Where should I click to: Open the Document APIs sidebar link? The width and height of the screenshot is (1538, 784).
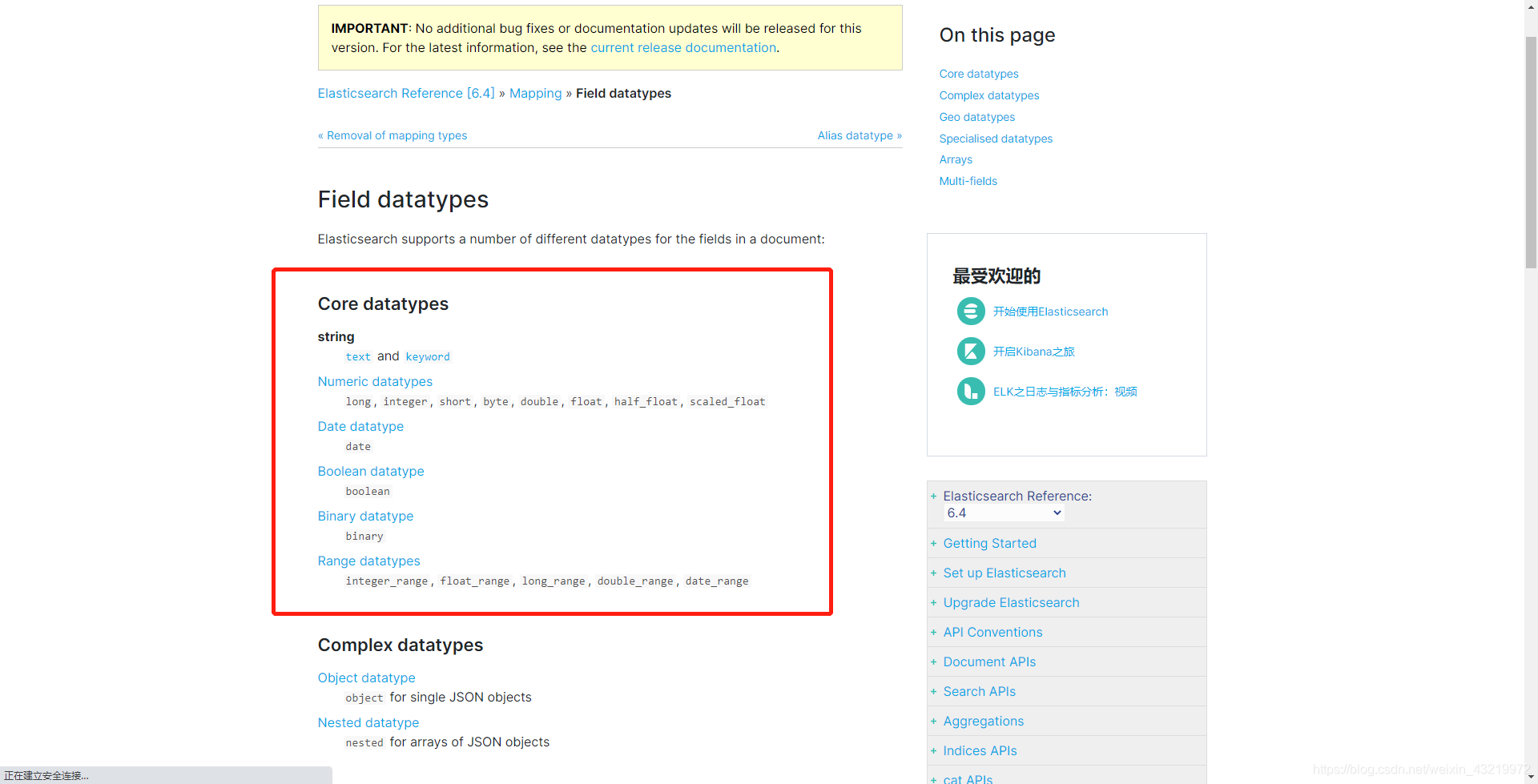coord(989,661)
